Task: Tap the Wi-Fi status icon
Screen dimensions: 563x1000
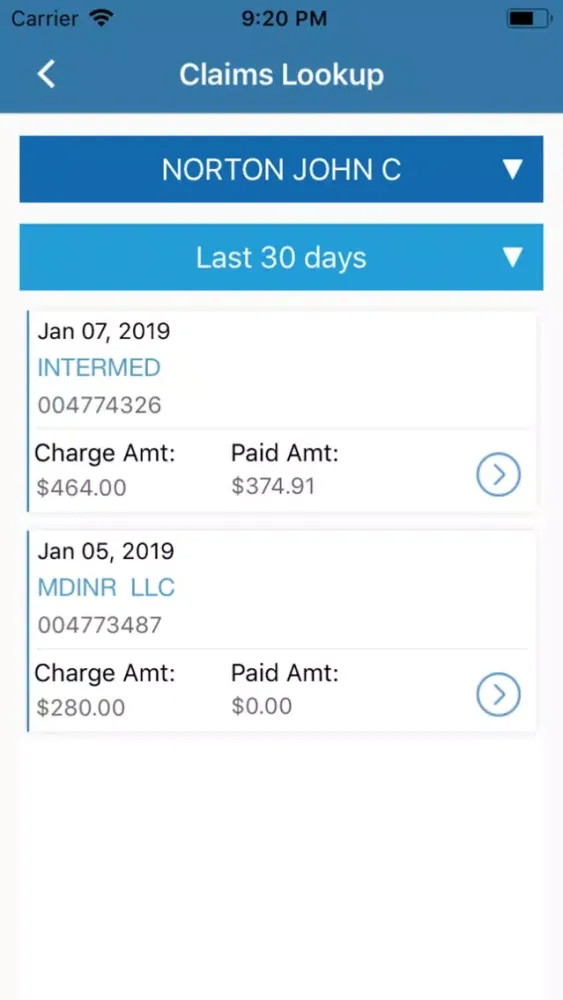Action: point(101,18)
